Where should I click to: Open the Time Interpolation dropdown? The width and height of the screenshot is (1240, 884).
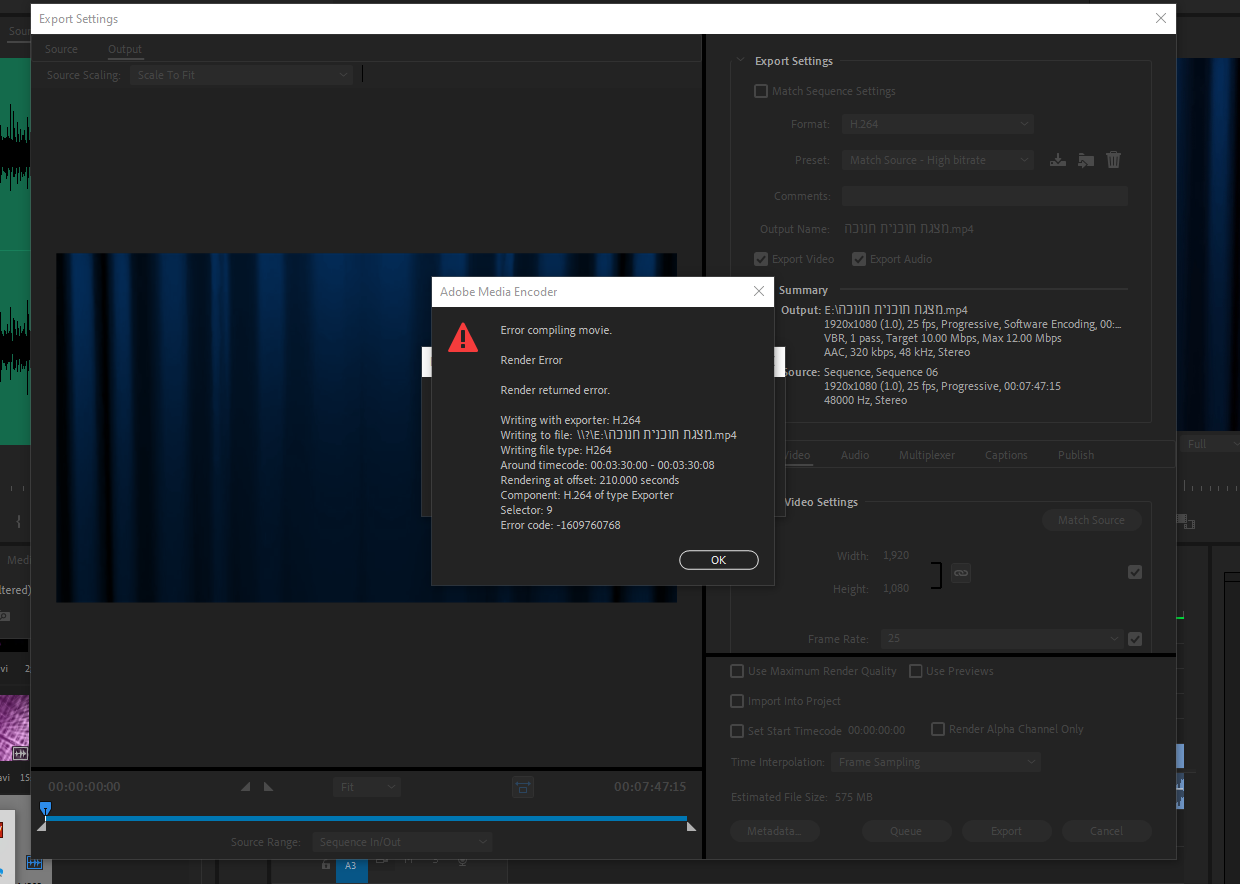click(935, 762)
